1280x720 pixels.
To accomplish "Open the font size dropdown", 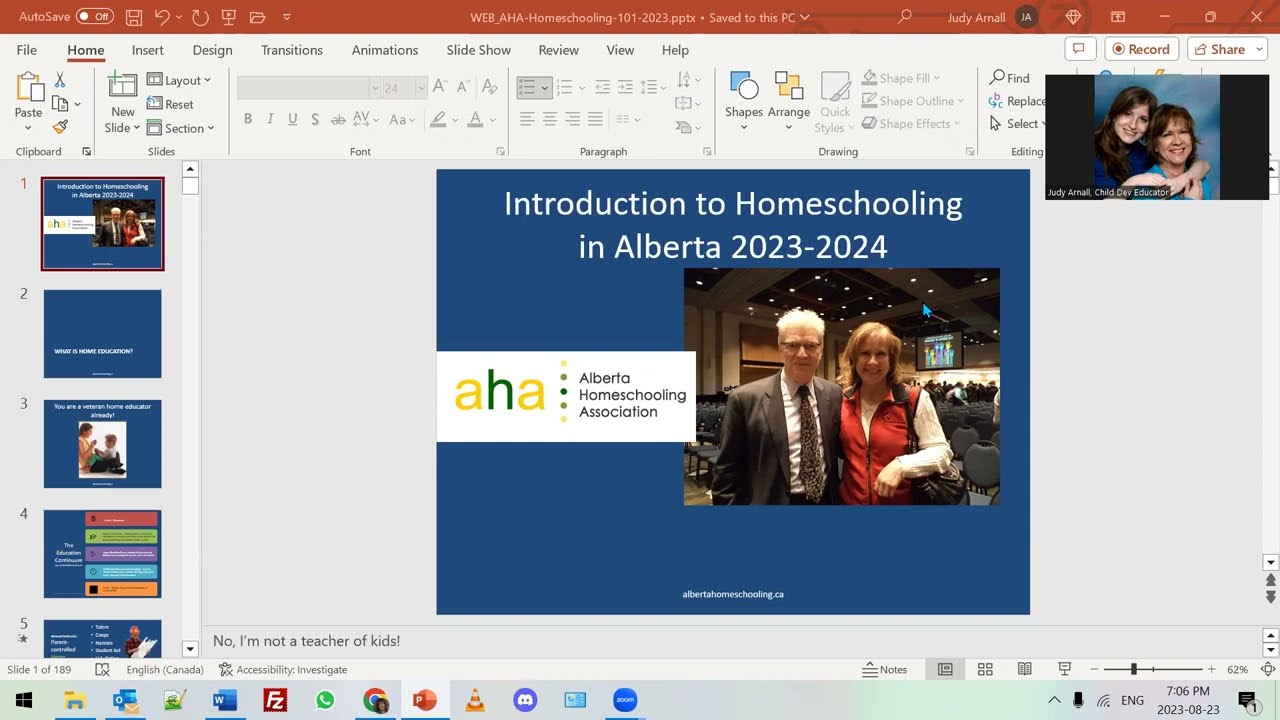I will [x=422, y=88].
